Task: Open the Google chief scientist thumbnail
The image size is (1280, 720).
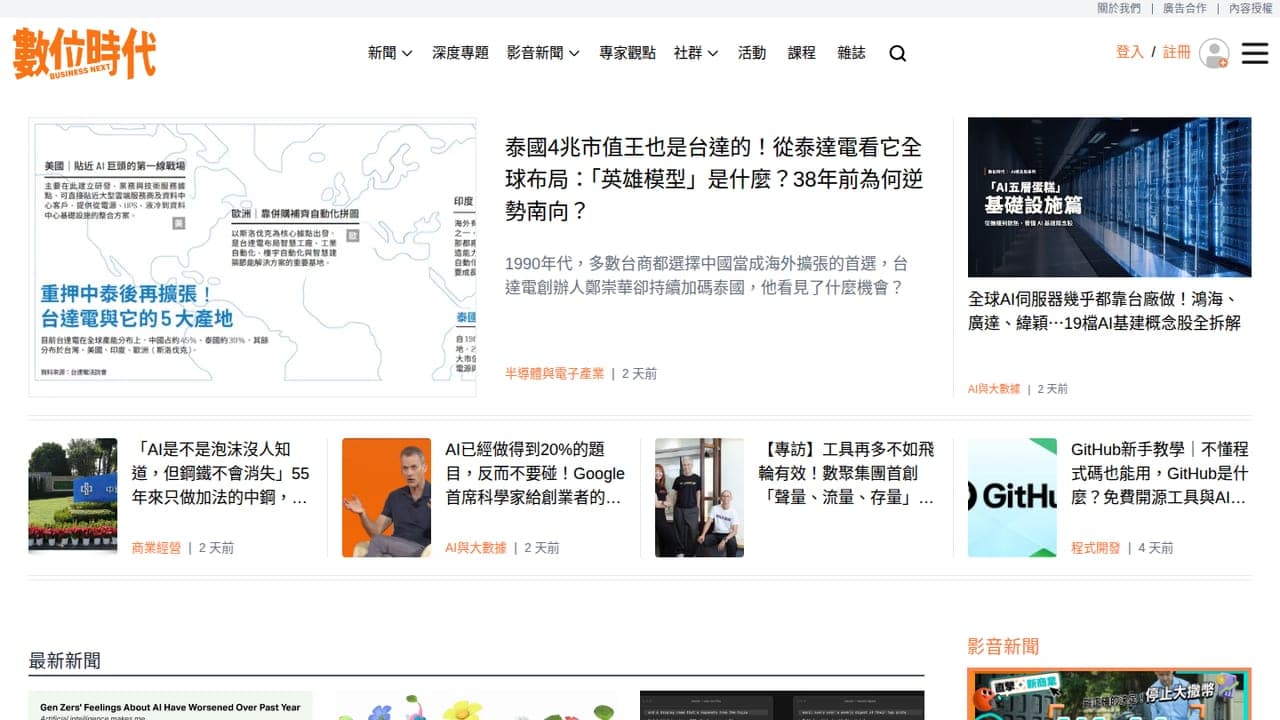Action: [386, 497]
